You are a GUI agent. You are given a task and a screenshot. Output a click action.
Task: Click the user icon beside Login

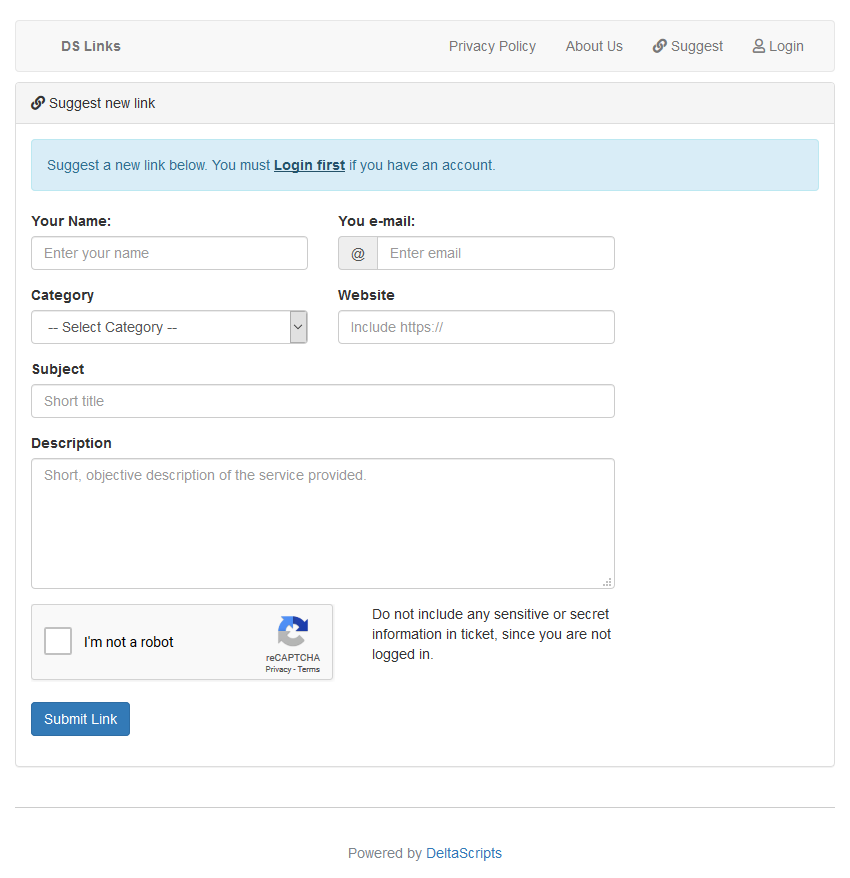pos(759,46)
